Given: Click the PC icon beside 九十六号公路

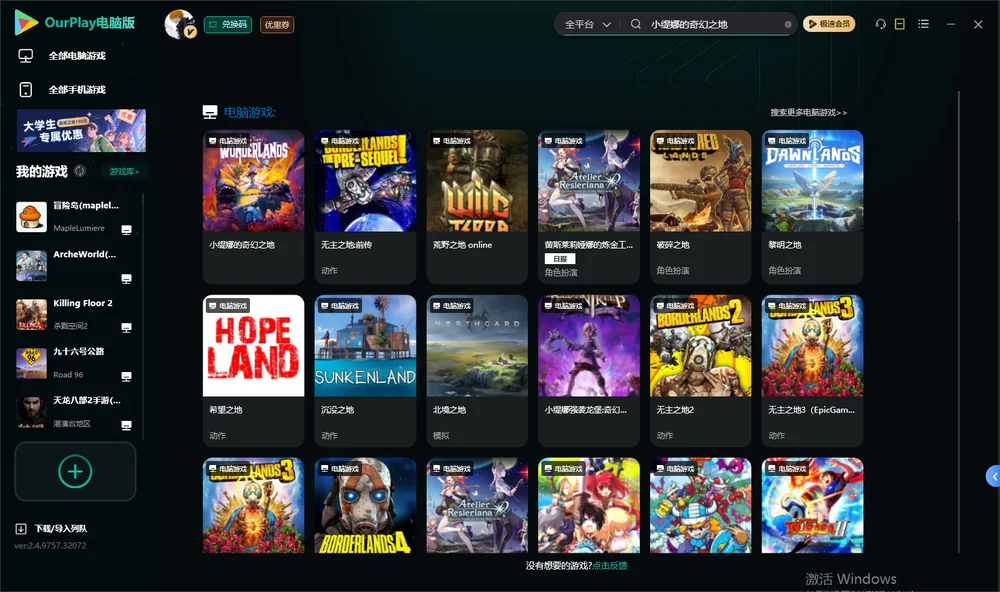Looking at the screenshot, I should pos(126,376).
